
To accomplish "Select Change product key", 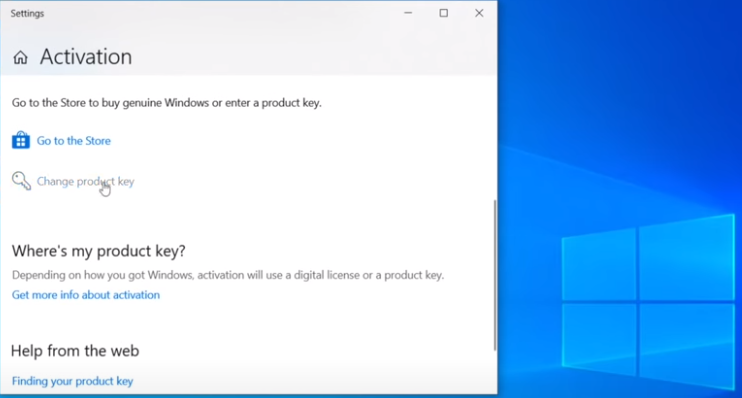I will (86, 181).
